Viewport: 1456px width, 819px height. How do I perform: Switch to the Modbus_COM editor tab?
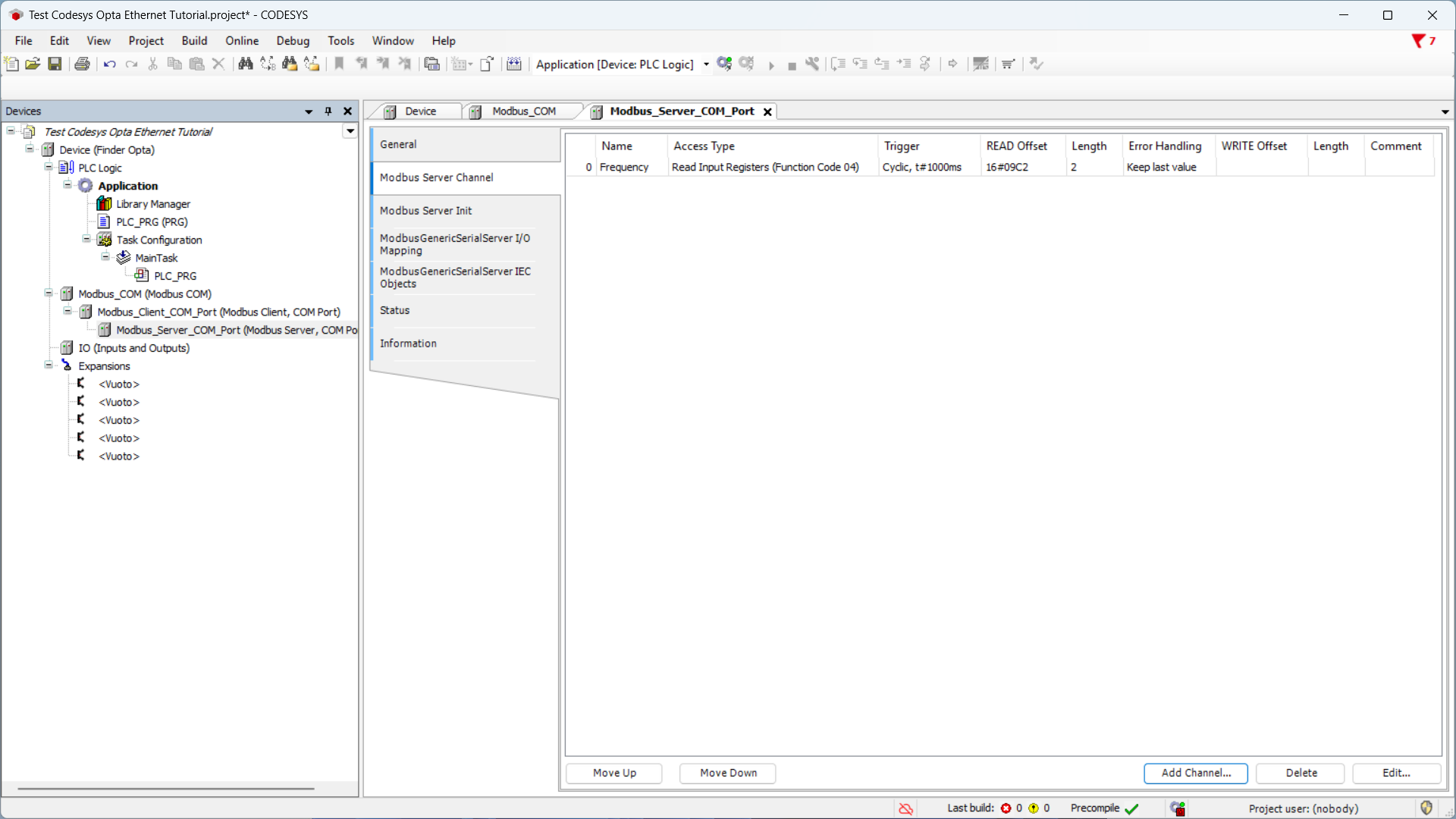(523, 111)
